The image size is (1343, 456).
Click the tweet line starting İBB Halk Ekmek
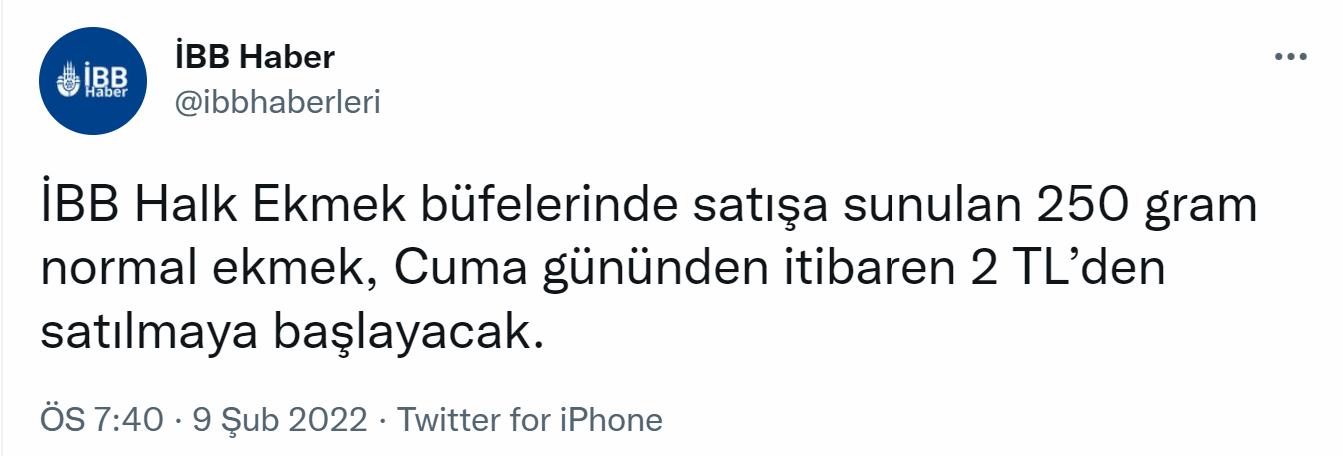[648, 206]
